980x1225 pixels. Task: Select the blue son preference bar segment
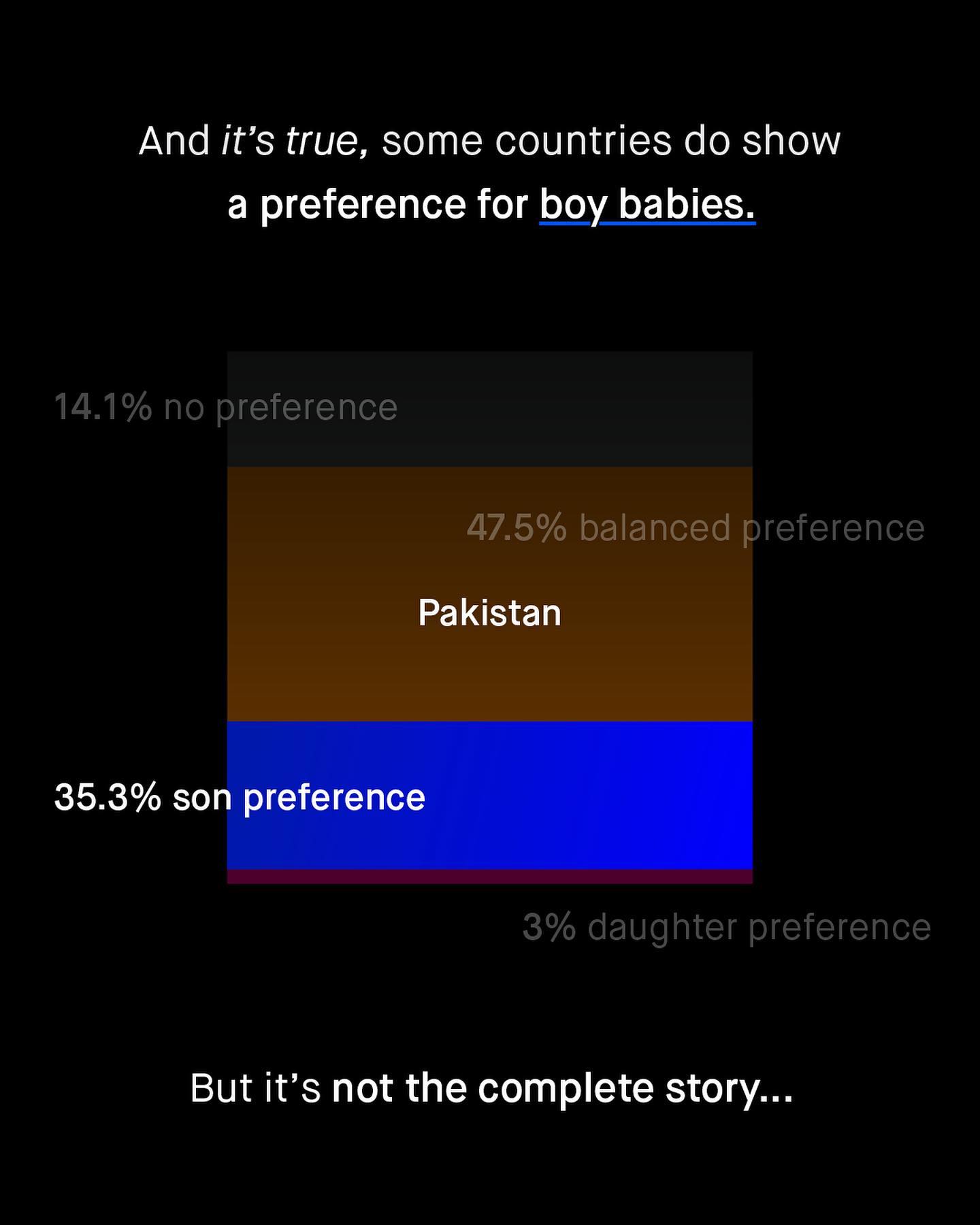[585, 796]
